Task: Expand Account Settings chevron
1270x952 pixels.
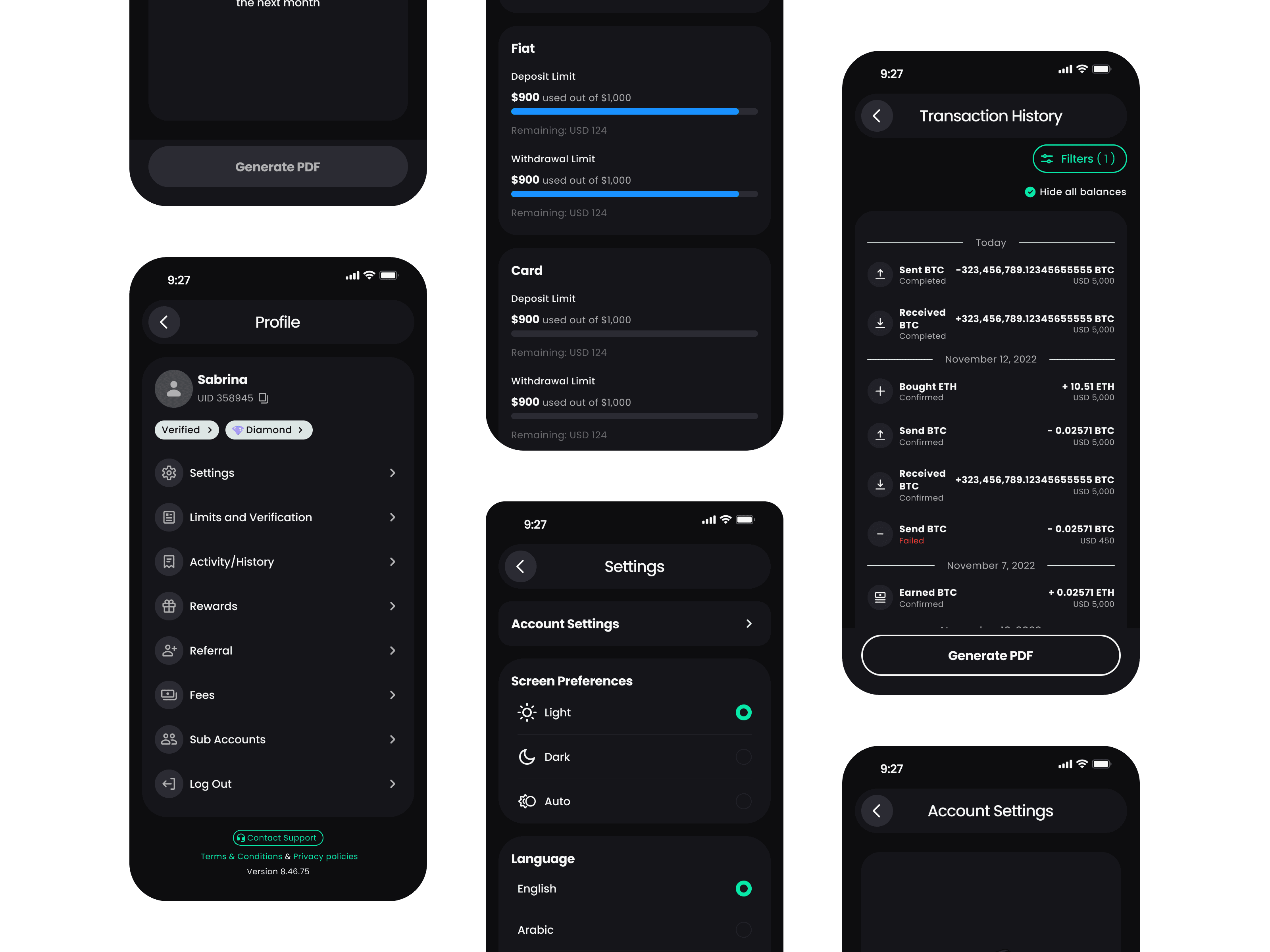Action: pyautogui.click(x=749, y=624)
